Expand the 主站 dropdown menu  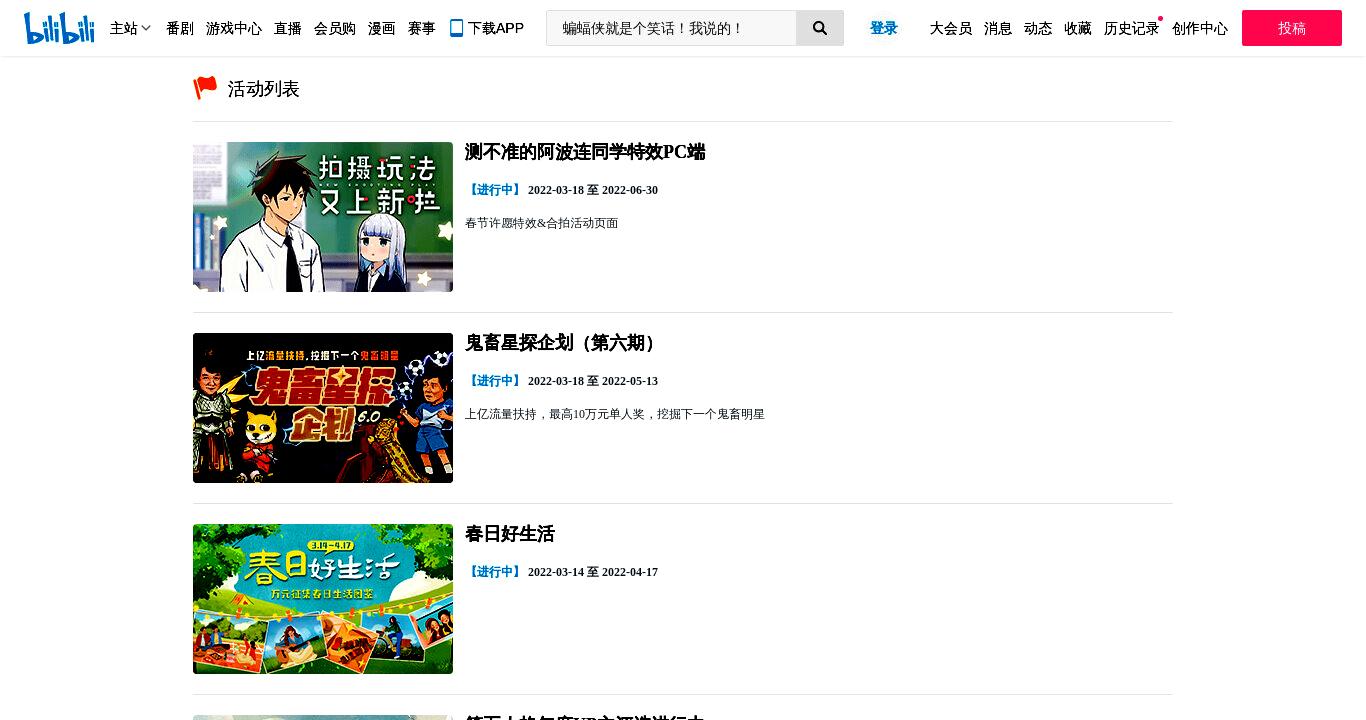(x=130, y=28)
